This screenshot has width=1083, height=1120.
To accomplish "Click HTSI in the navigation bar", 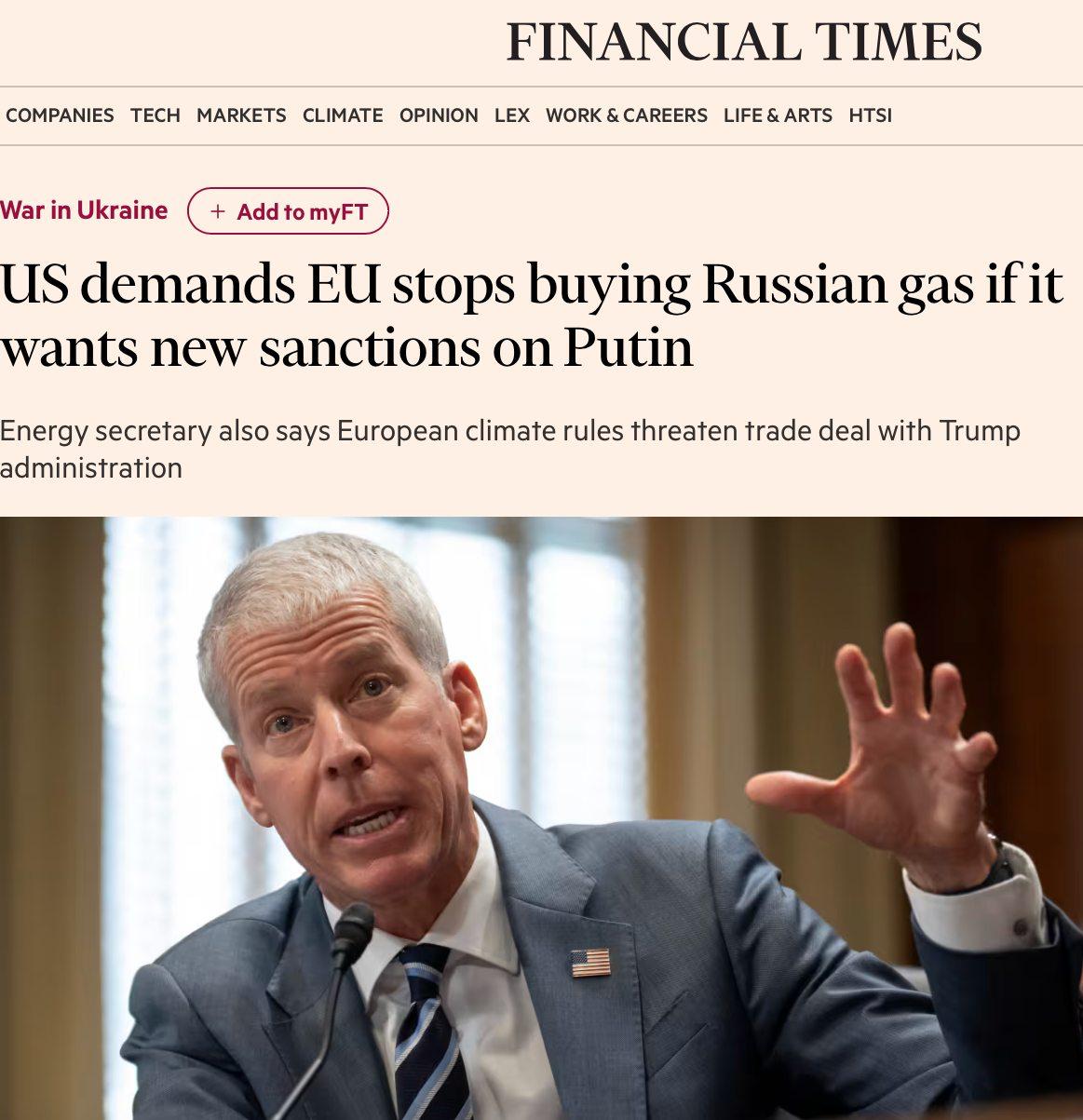I will (870, 115).
